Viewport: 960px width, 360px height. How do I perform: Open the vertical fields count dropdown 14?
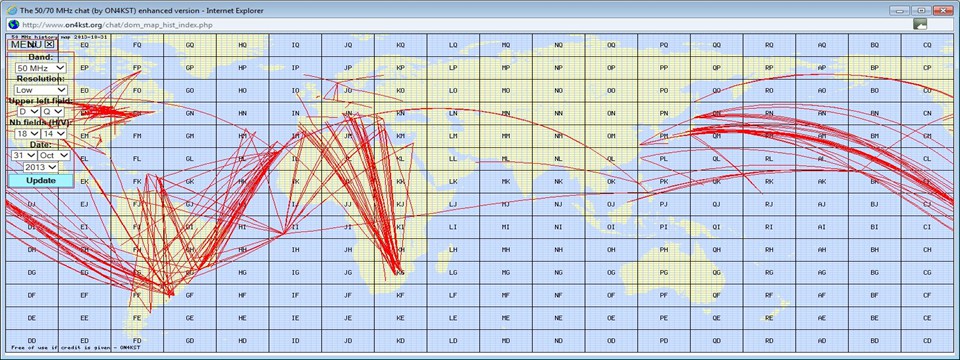53,133
